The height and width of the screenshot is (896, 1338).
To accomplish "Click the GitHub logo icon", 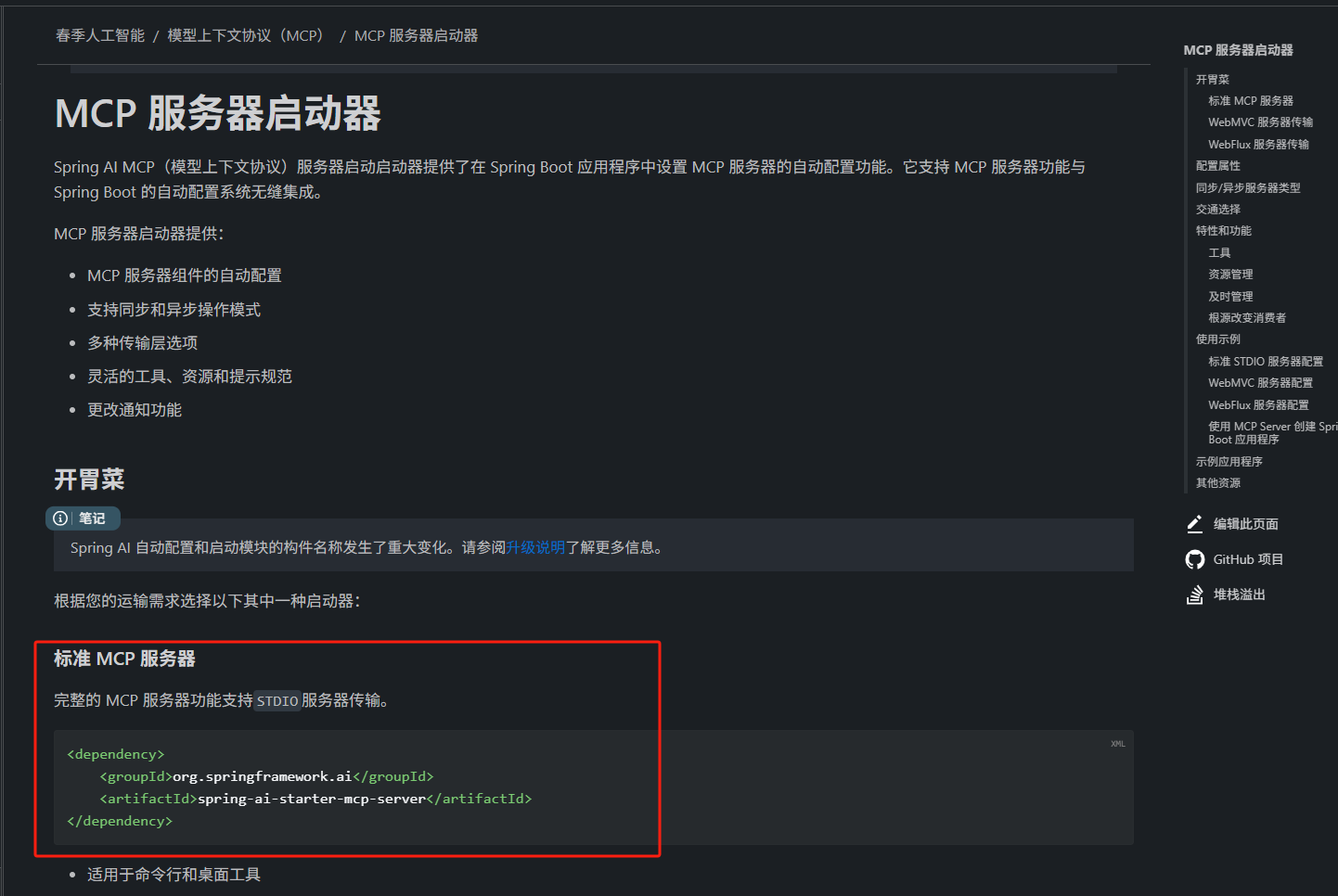I will click(x=1195, y=559).
